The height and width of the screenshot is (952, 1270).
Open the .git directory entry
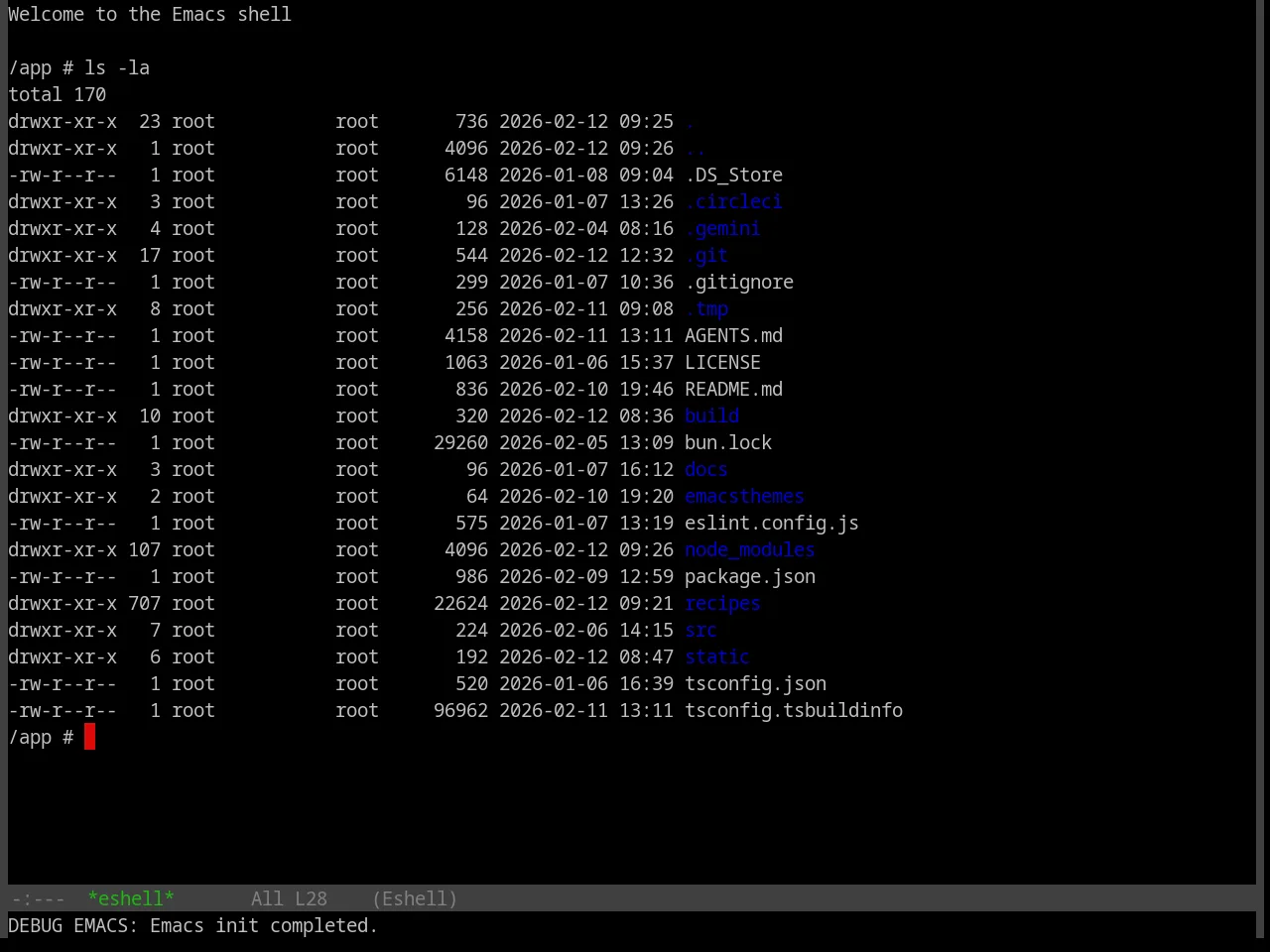click(706, 256)
